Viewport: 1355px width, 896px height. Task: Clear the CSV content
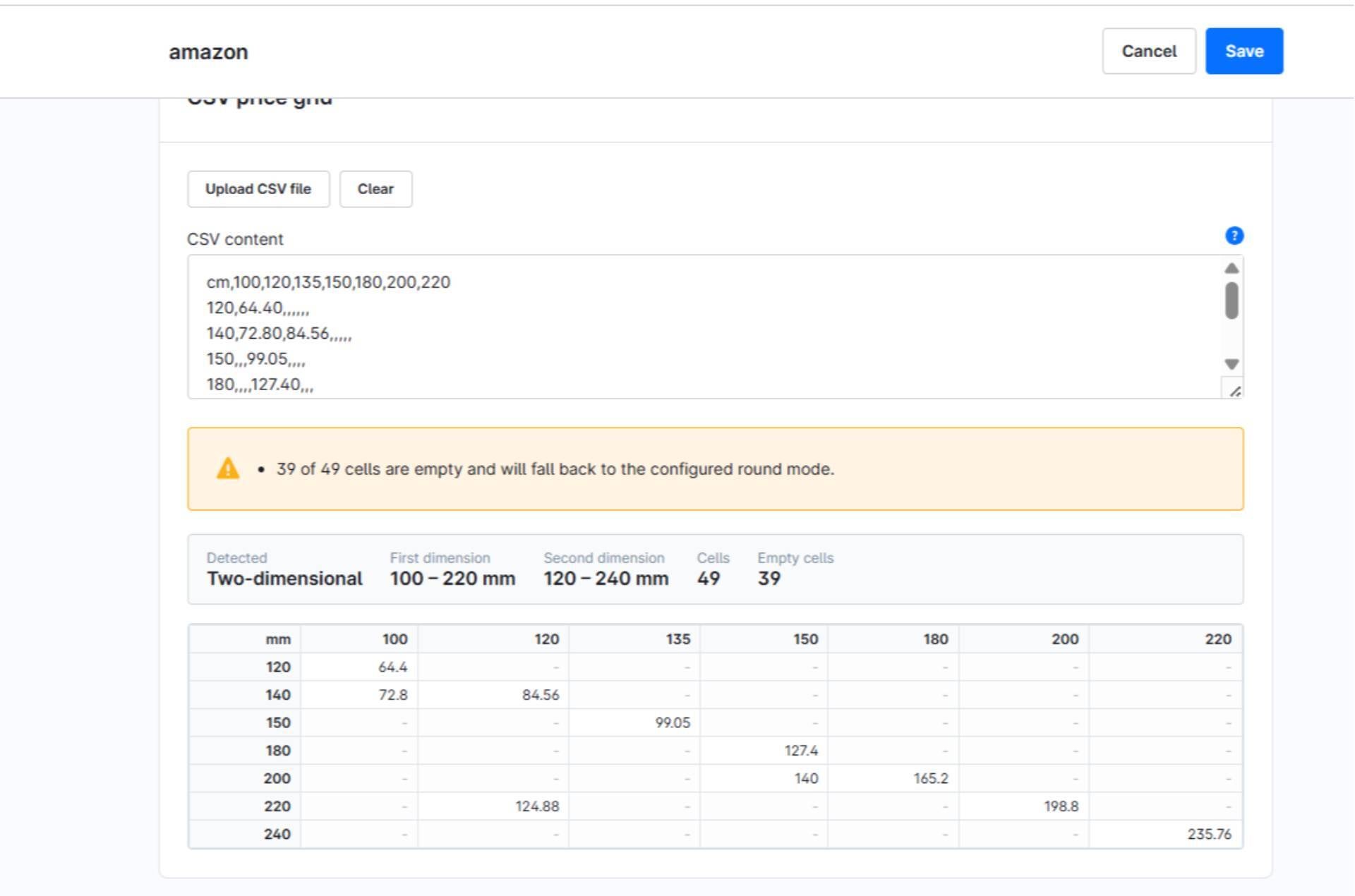[375, 189]
